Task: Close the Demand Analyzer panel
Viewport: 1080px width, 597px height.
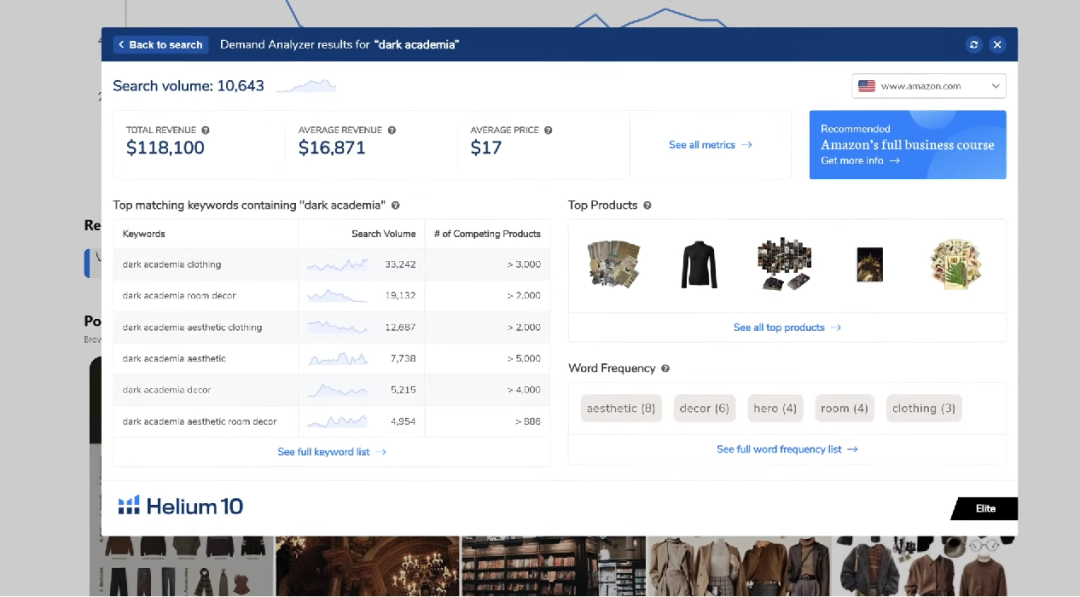Action: [x=997, y=45]
